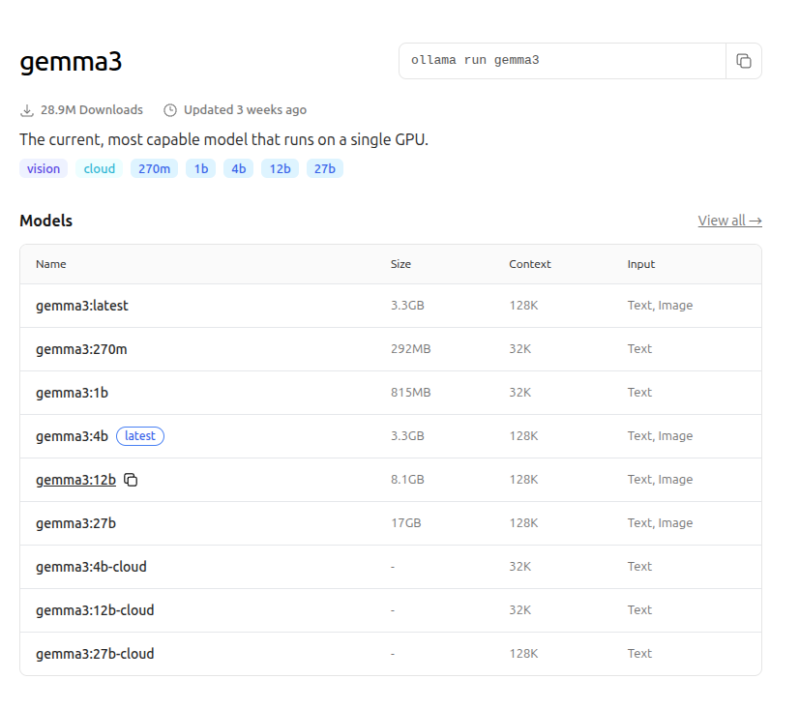The image size is (800, 709).
Task: Choose the 270m size tag
Action: point(154,169)
